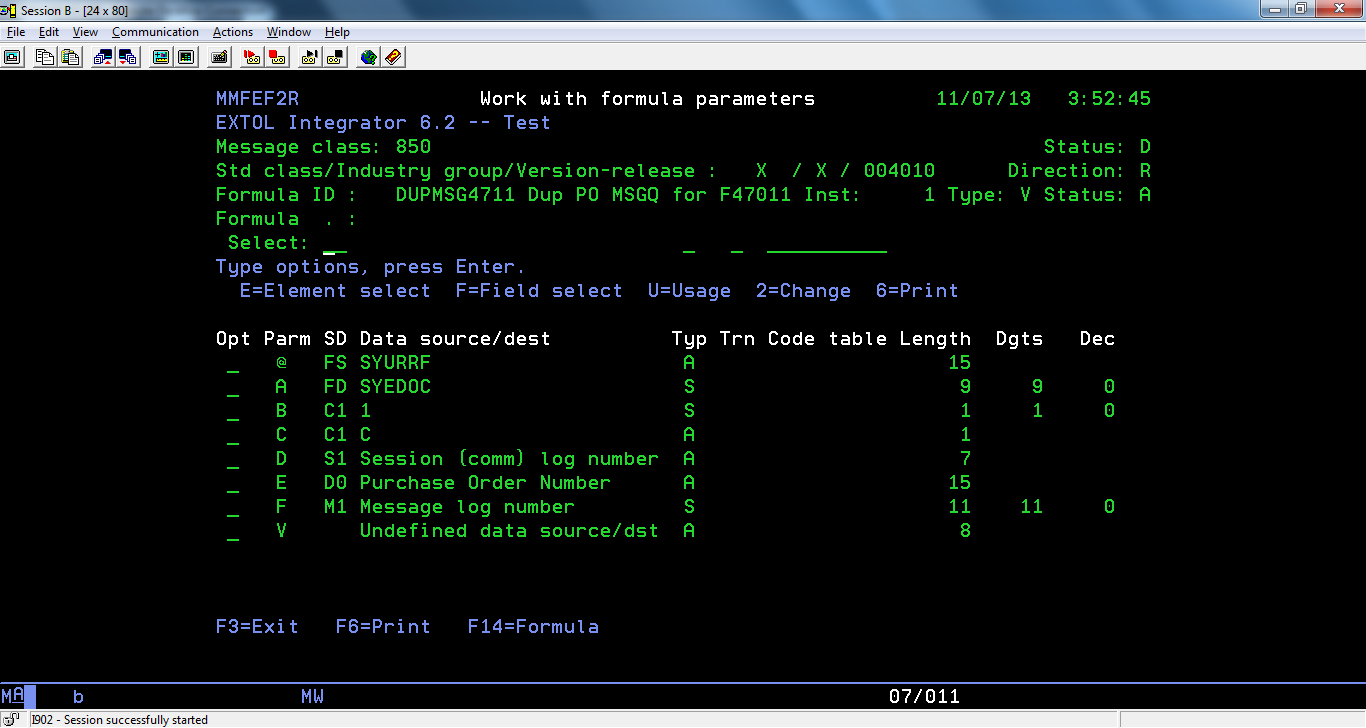The width and height of the screenshot is (1366, 728).
Task: Click the U=Usage option text
Action: pos(689,291)
